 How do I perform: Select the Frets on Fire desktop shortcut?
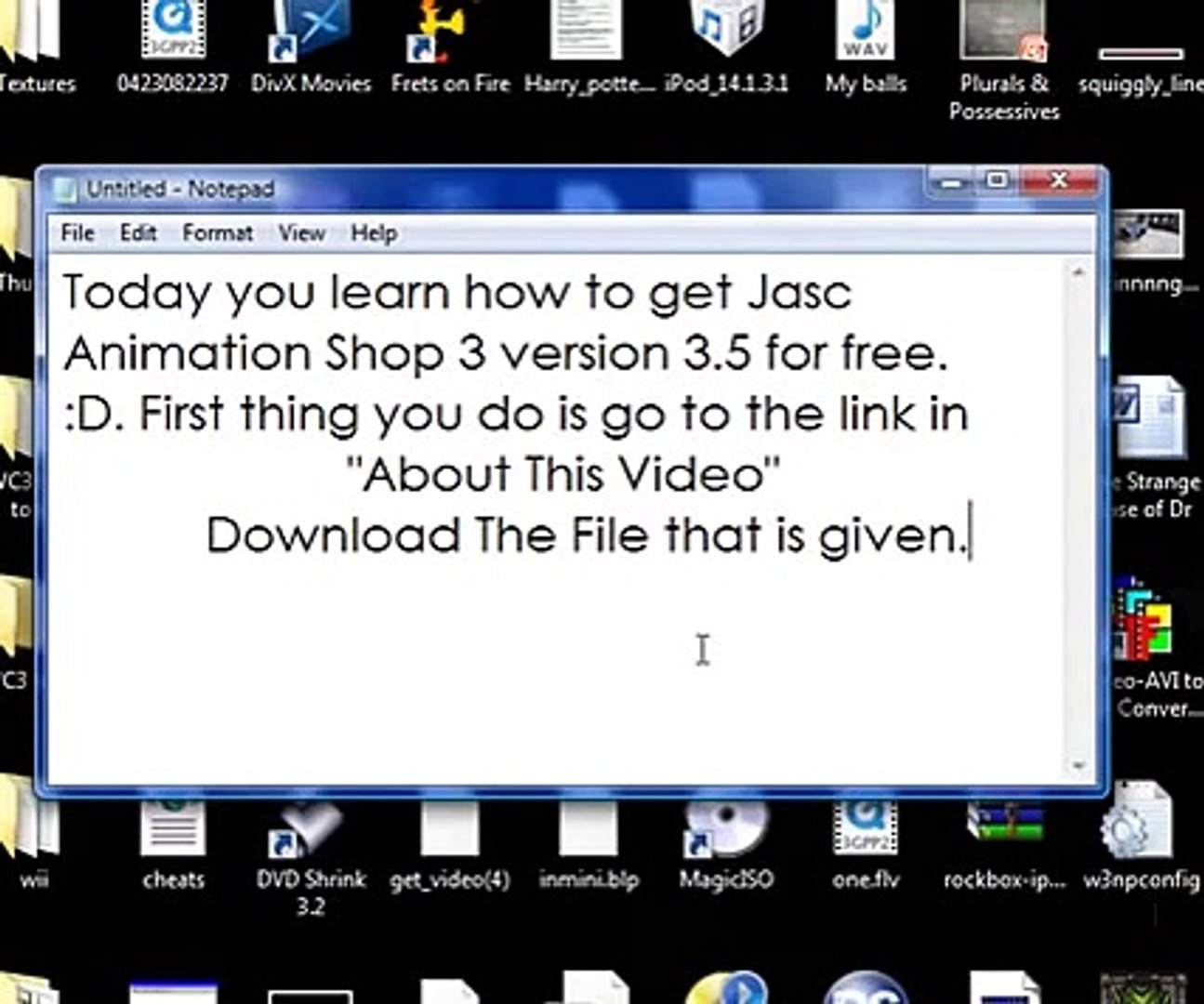pyautogui.click(x=450, y=48)
